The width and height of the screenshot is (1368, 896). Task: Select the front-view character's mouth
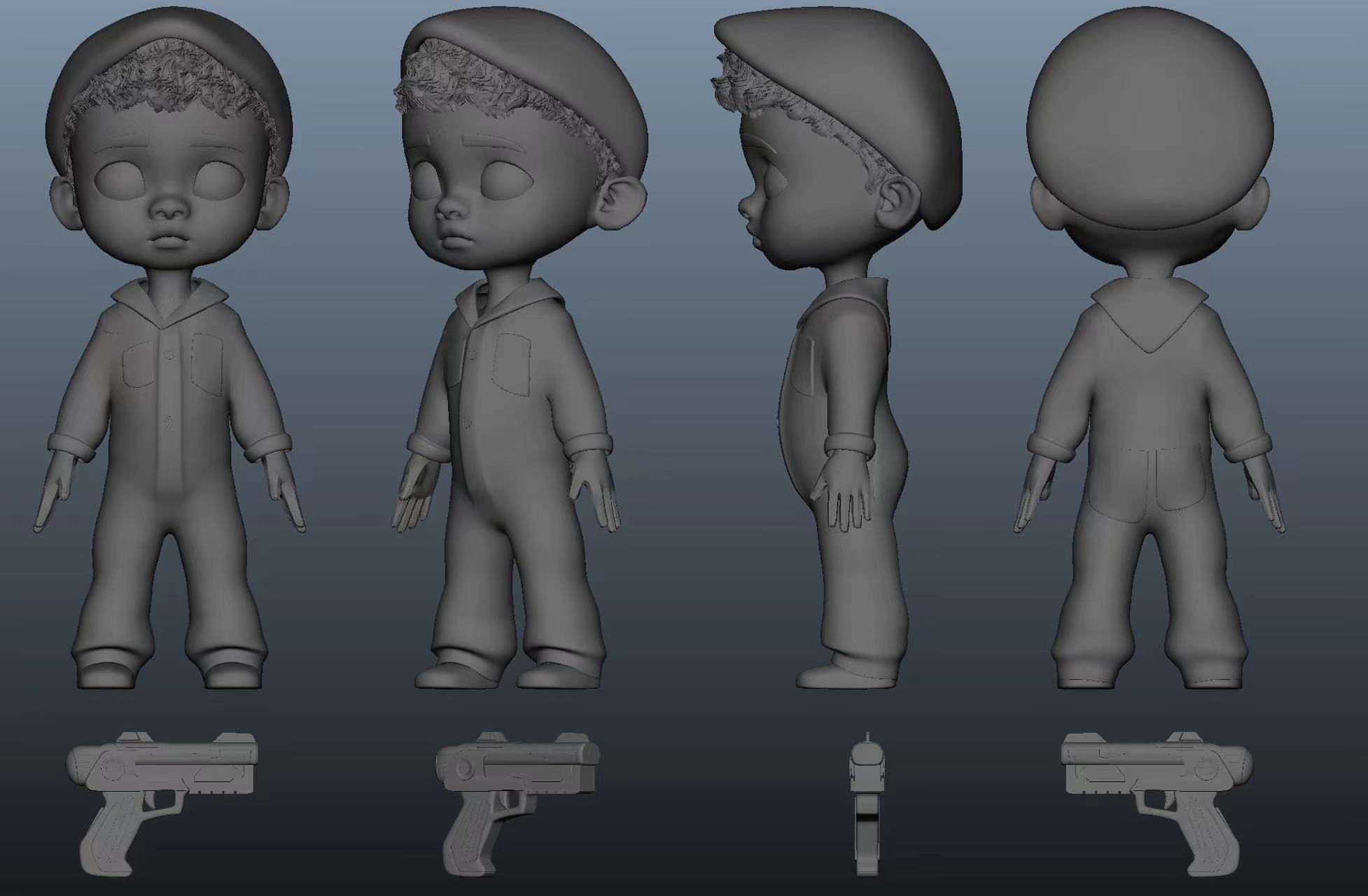click(170, 239)
